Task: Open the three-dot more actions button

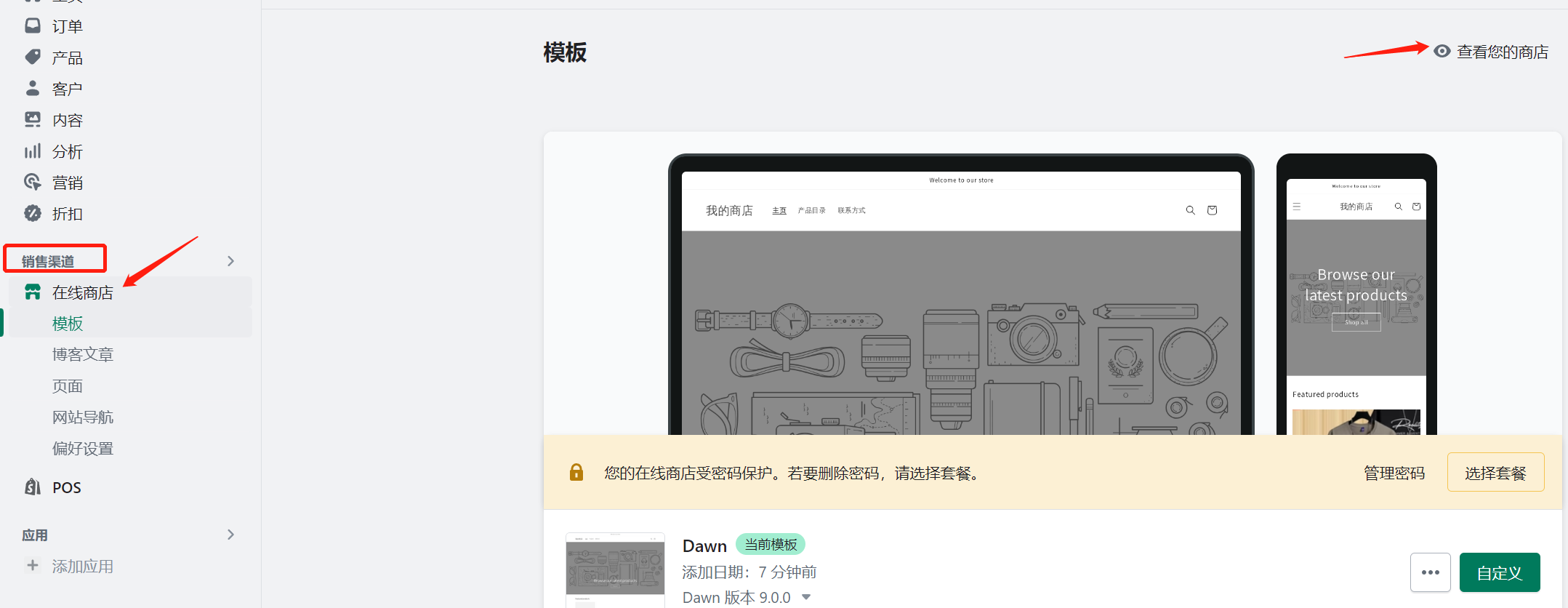Action: [x=1430, y=573]
